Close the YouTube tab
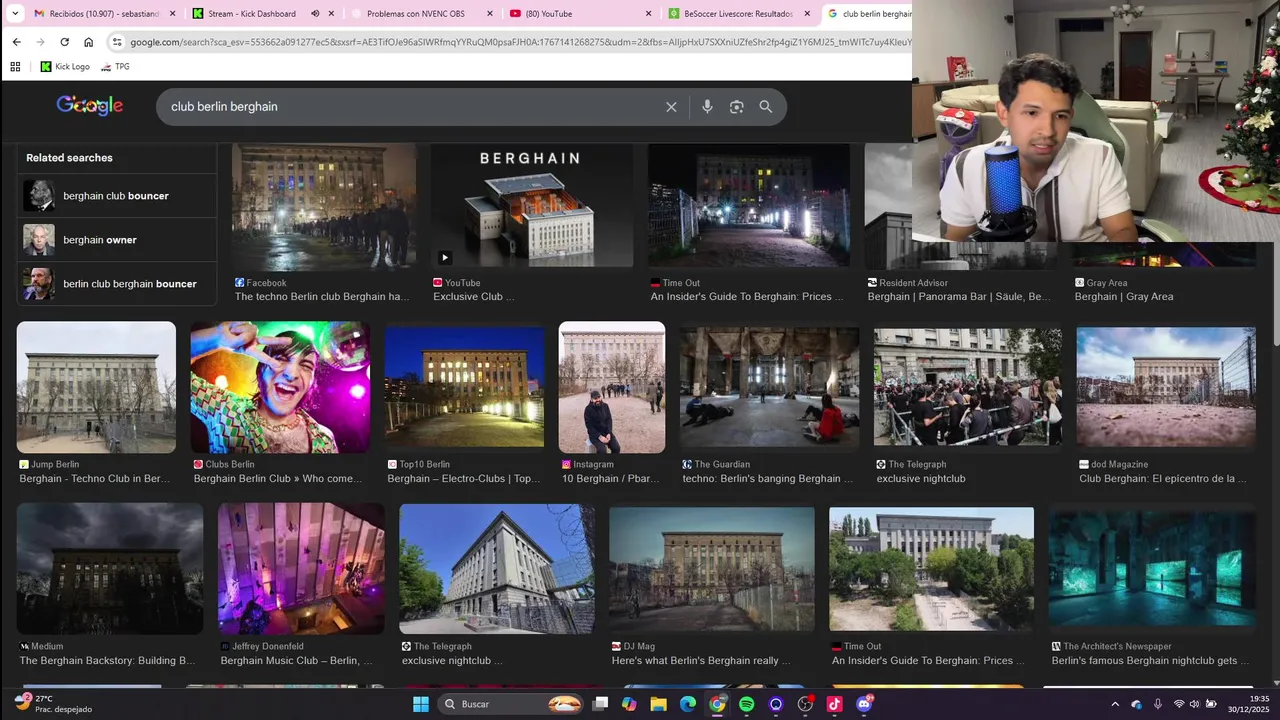Viewport: 1280px width, 720px height. (648, 14)
